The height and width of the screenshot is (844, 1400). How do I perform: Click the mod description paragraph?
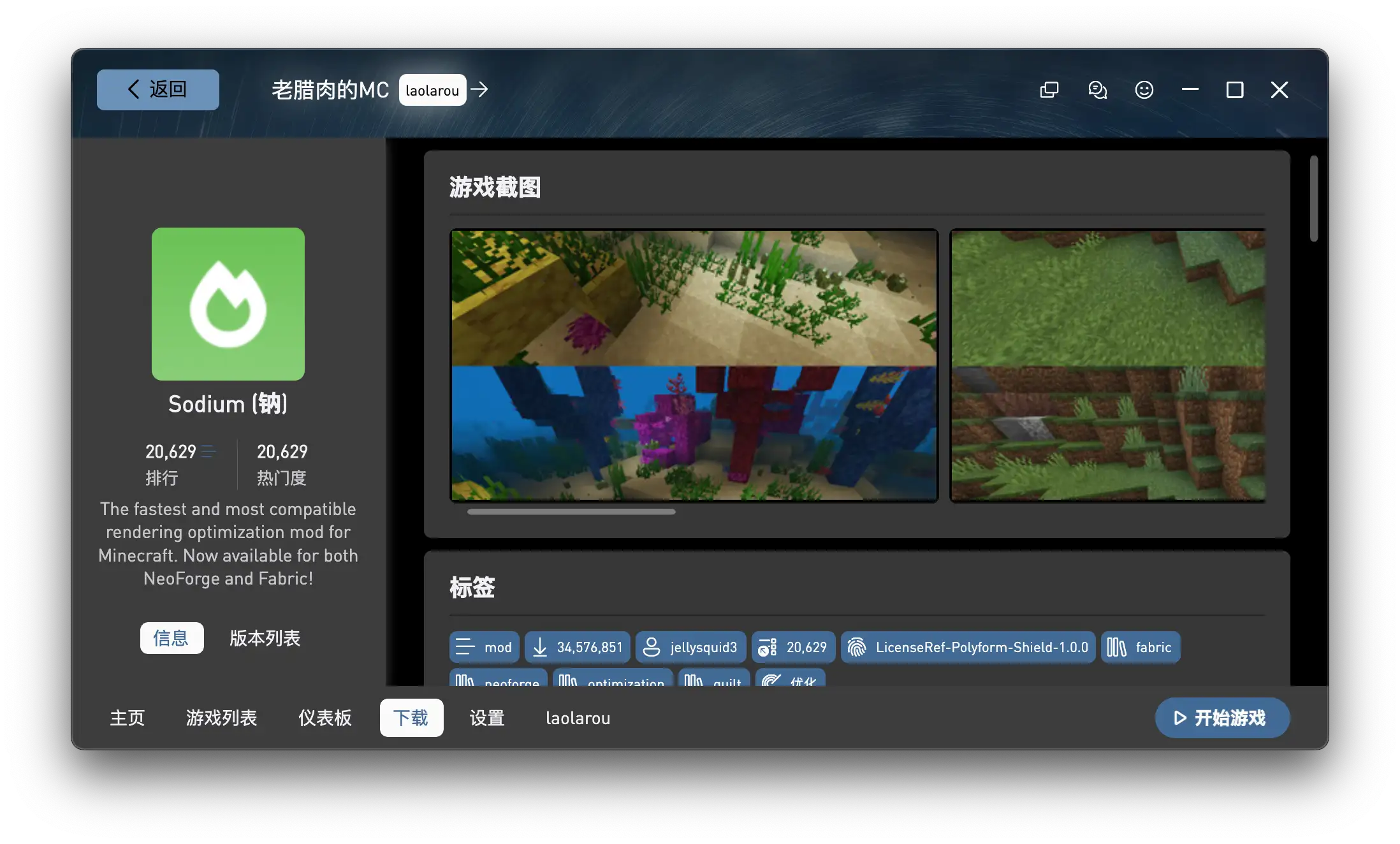click(228, 544)
